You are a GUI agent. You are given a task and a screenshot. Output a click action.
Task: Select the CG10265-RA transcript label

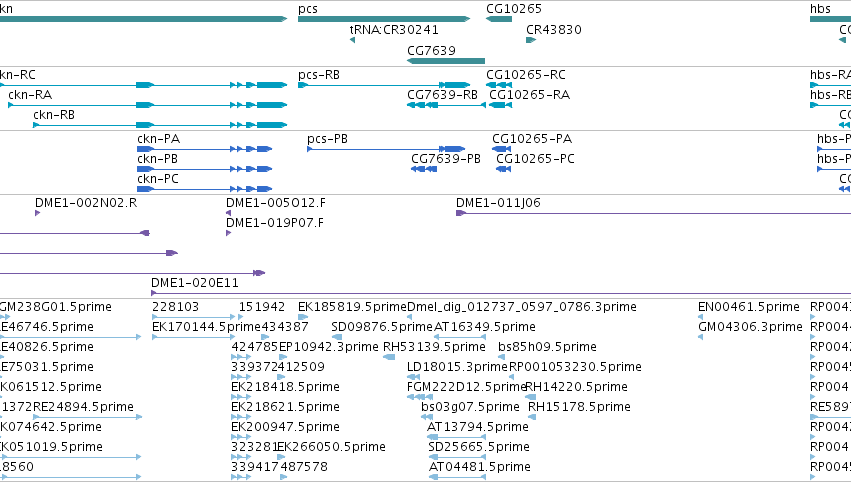[x=530, y=95]
